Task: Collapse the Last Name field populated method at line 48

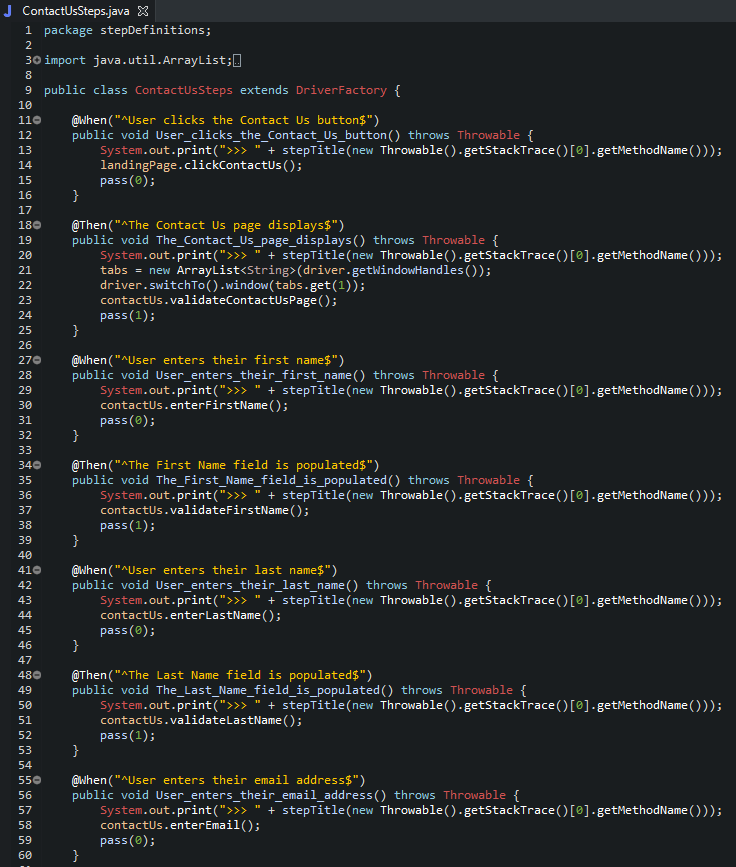Action: click(37, 675)
